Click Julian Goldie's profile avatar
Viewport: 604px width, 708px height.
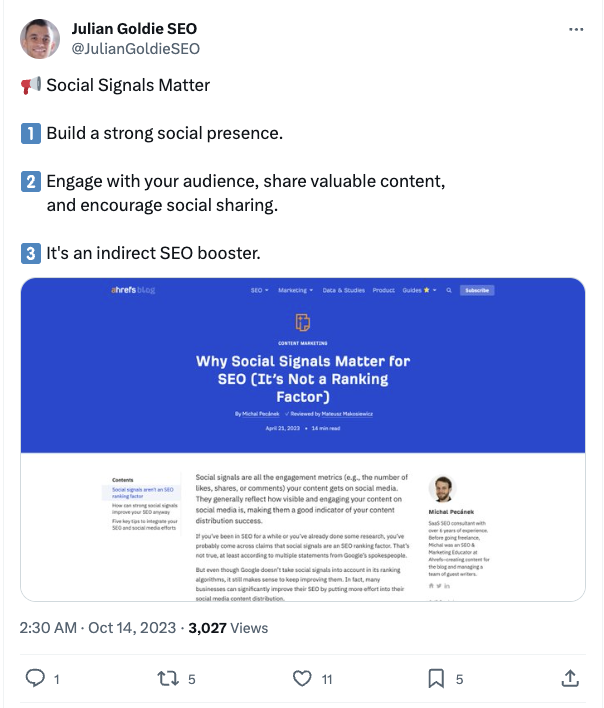point(40,39)
